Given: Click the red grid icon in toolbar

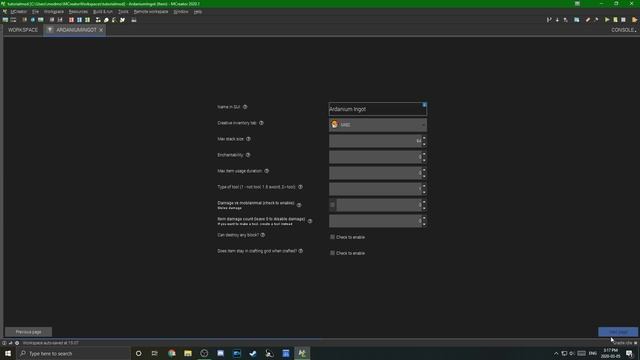Looking at the screenshot, I should (x=71, y=20).
